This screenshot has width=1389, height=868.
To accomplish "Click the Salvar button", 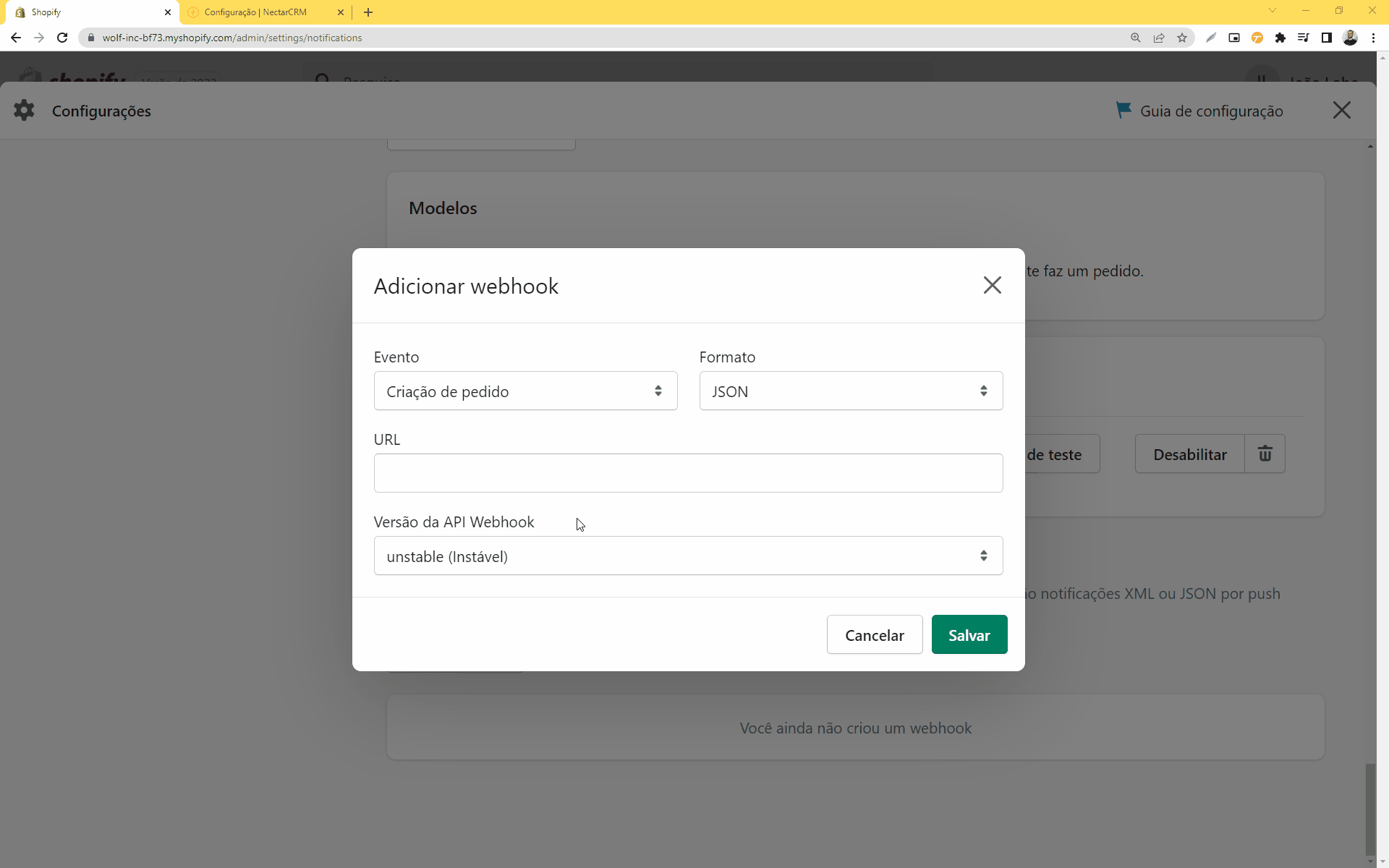I will pyautogui.click(x=969, y=635).
